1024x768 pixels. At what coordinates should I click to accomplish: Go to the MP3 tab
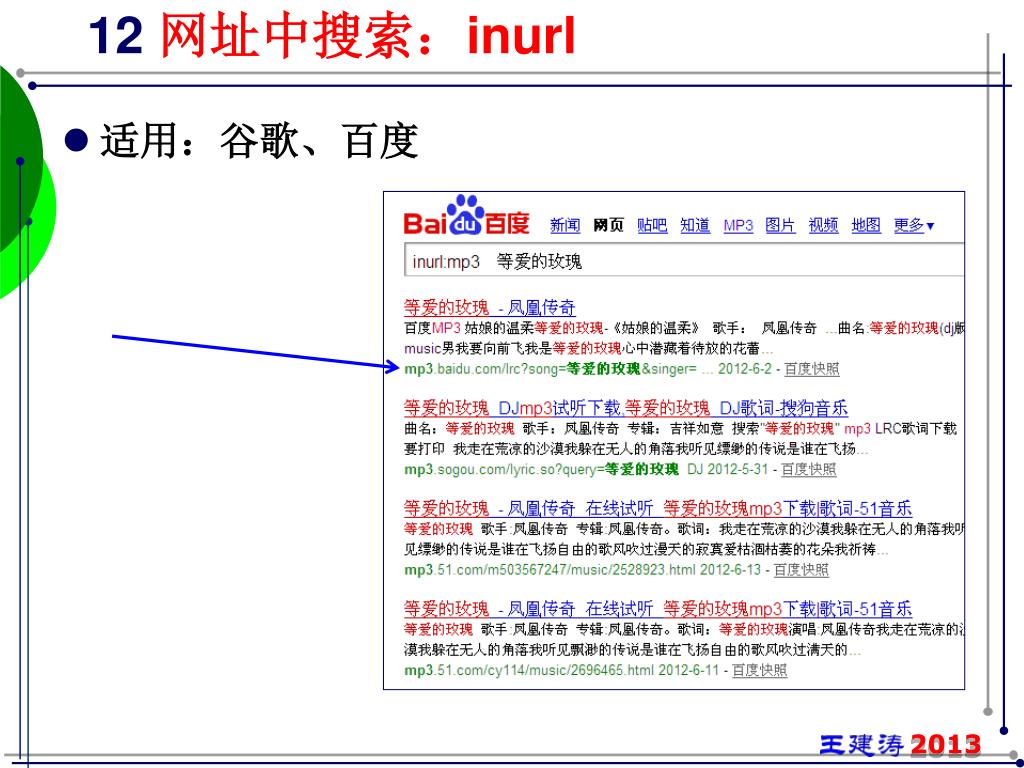(x=738, y=225)
